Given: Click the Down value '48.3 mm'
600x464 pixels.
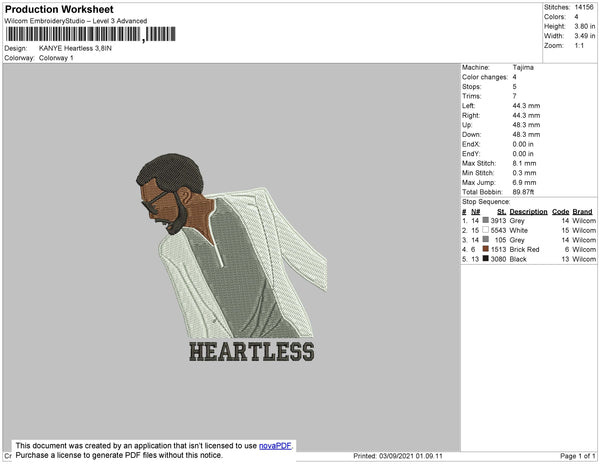Looking at the screenshot, I should 526,134.
